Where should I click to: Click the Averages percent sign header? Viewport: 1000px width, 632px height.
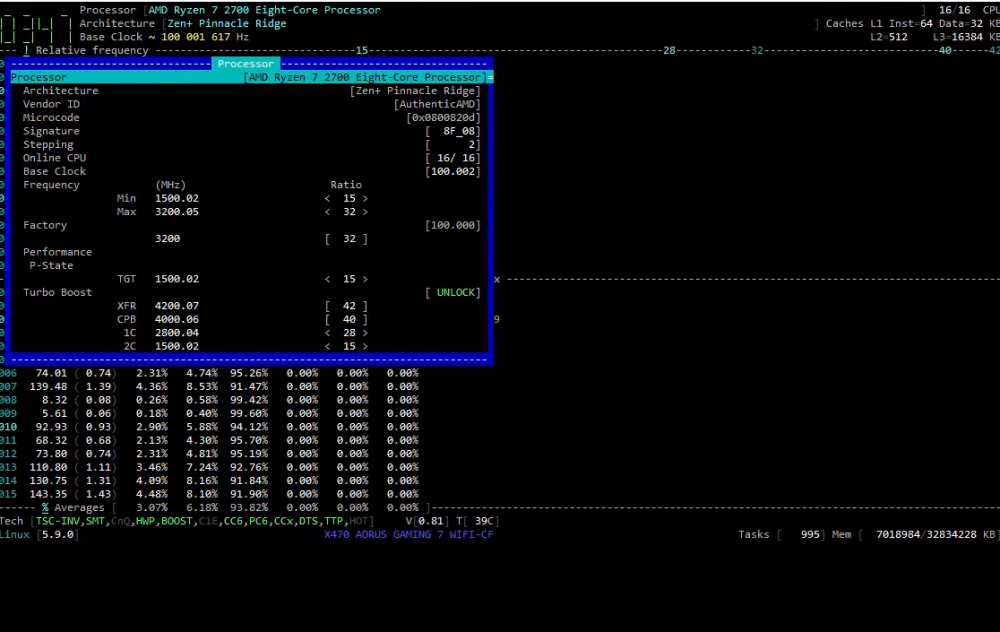45,508
